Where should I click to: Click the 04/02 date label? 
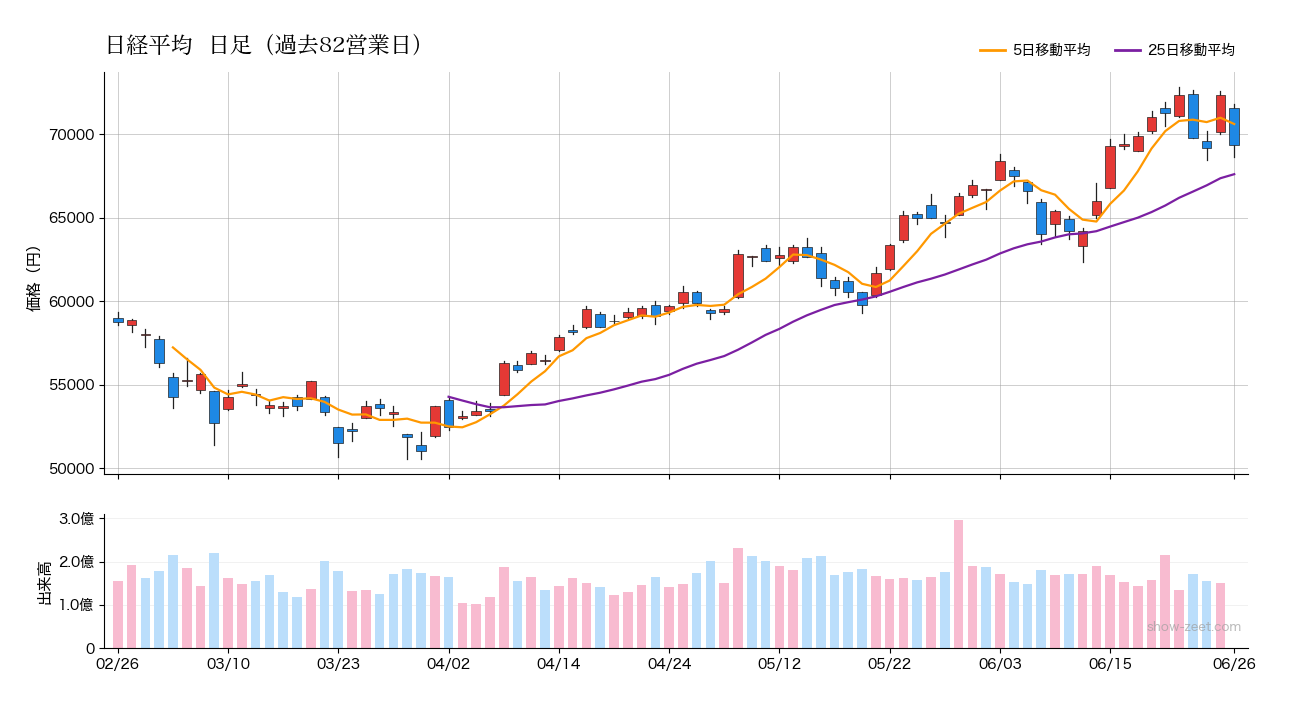pyautogui.click(x=449, y=664)
